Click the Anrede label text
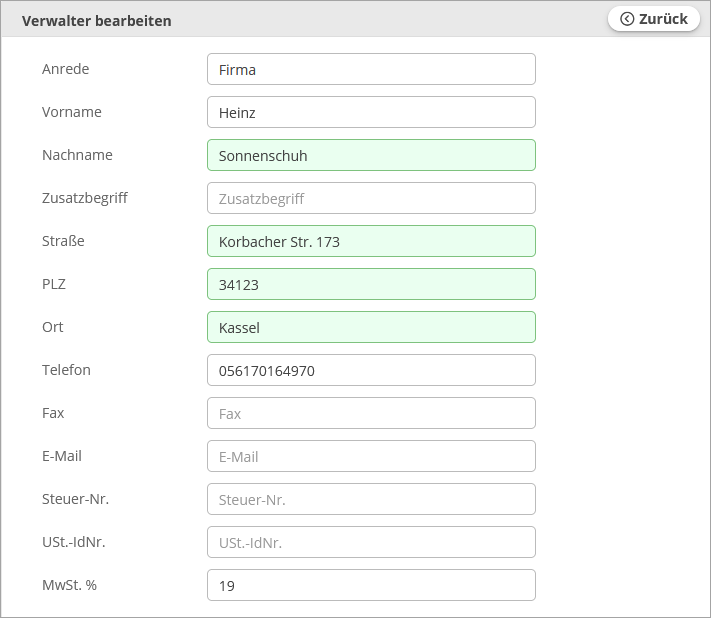This screenshot has width=711, height=618. pos(65,69)
